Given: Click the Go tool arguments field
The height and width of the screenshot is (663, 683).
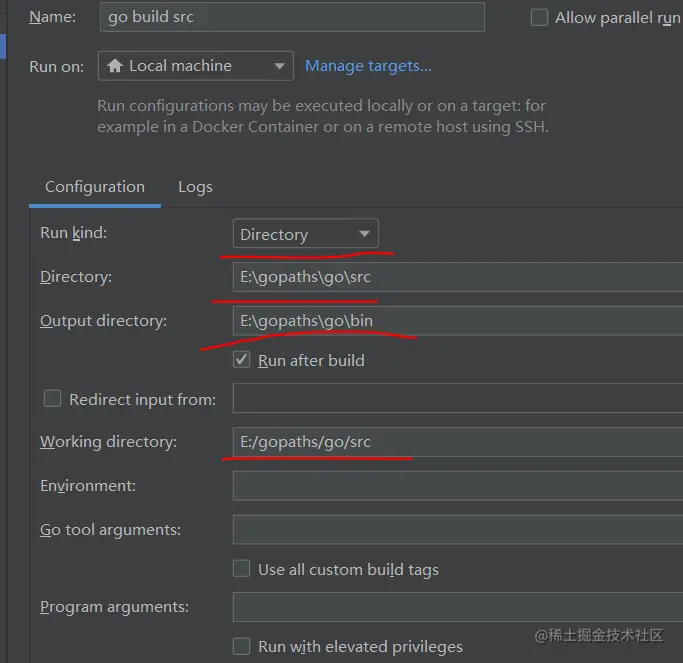Looking at the screenshot, I should point(457,530).
